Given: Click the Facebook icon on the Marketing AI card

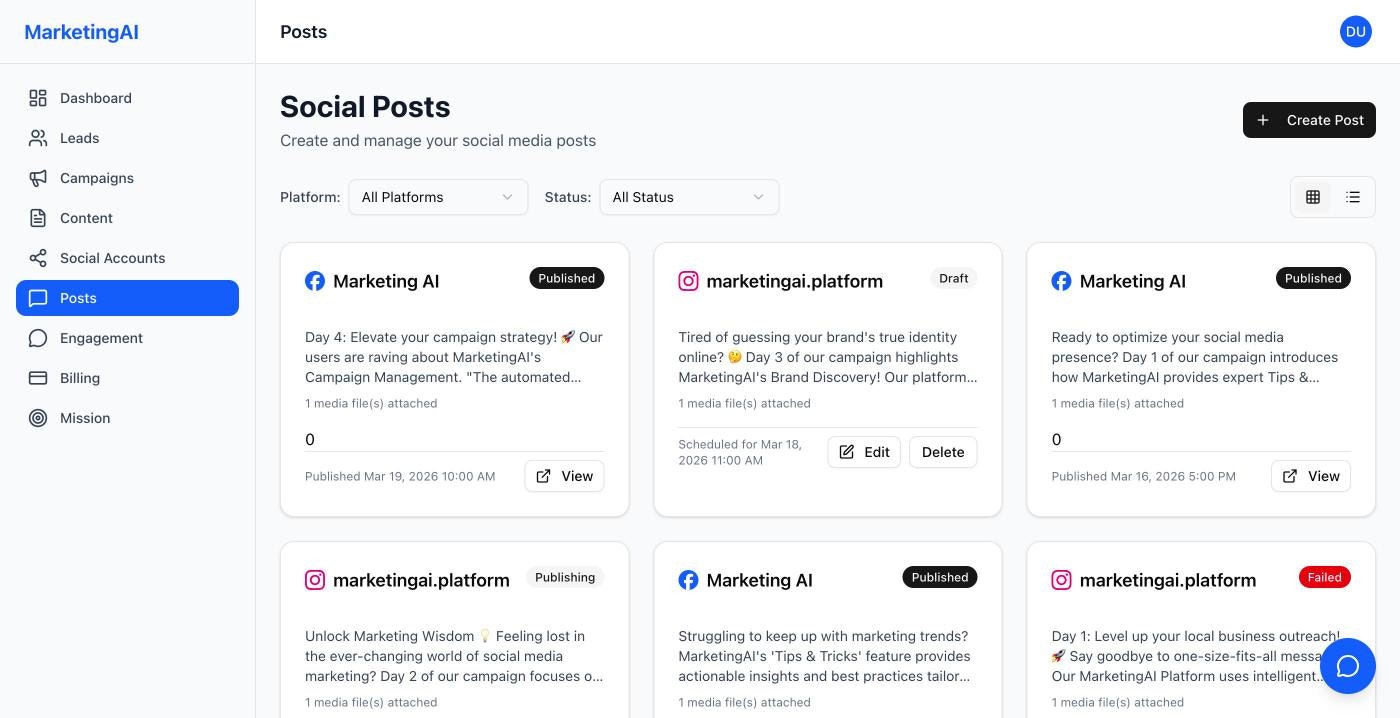Looking at the screenshot, I should [x=315, y=281].
